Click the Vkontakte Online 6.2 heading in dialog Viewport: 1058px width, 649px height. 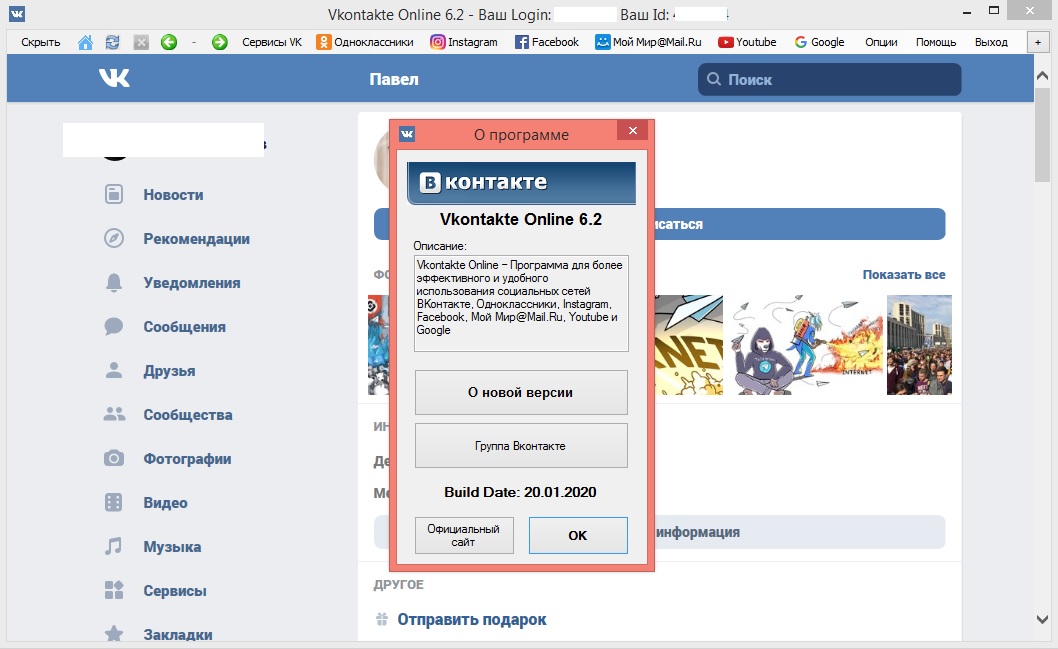521,219
